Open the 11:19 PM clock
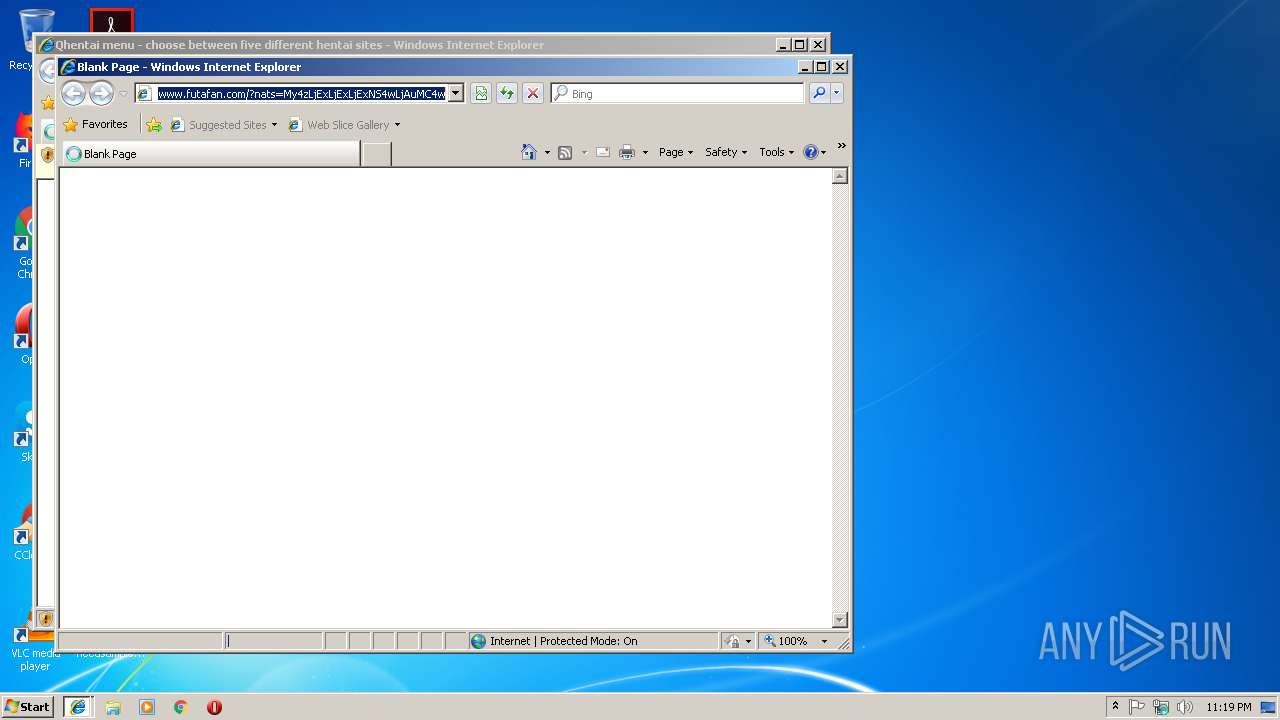 [x=1229, y=707]
